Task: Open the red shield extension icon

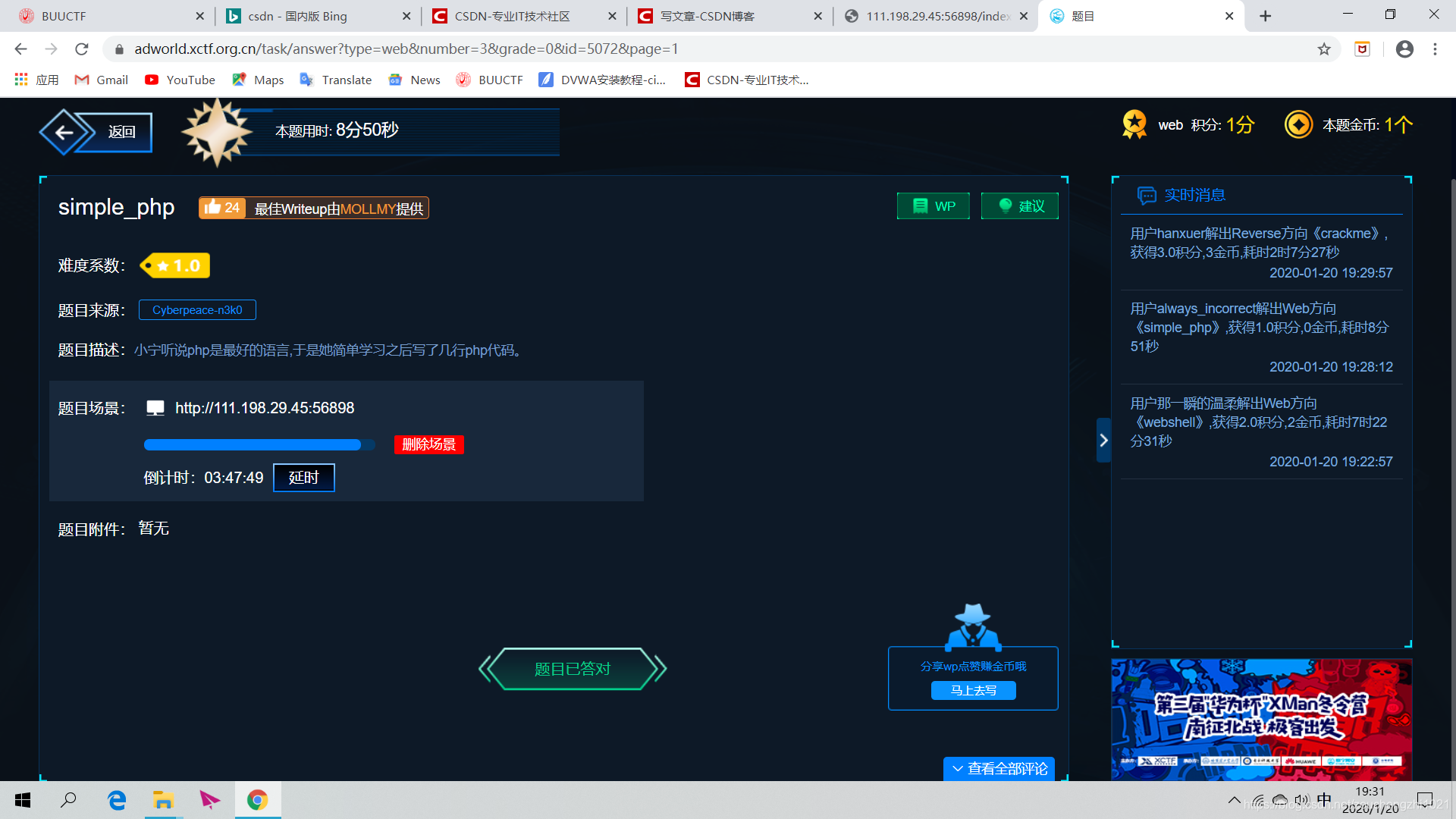Action: 1363,49
